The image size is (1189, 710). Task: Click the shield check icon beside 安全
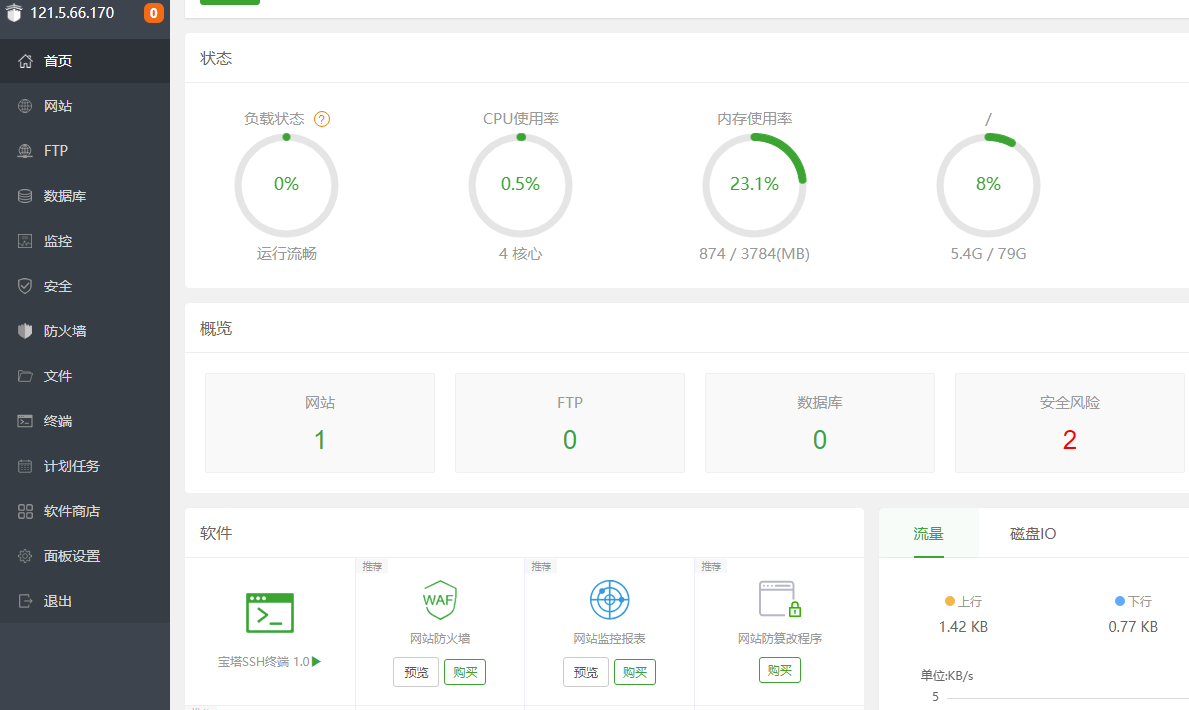[x=25, y=286]
